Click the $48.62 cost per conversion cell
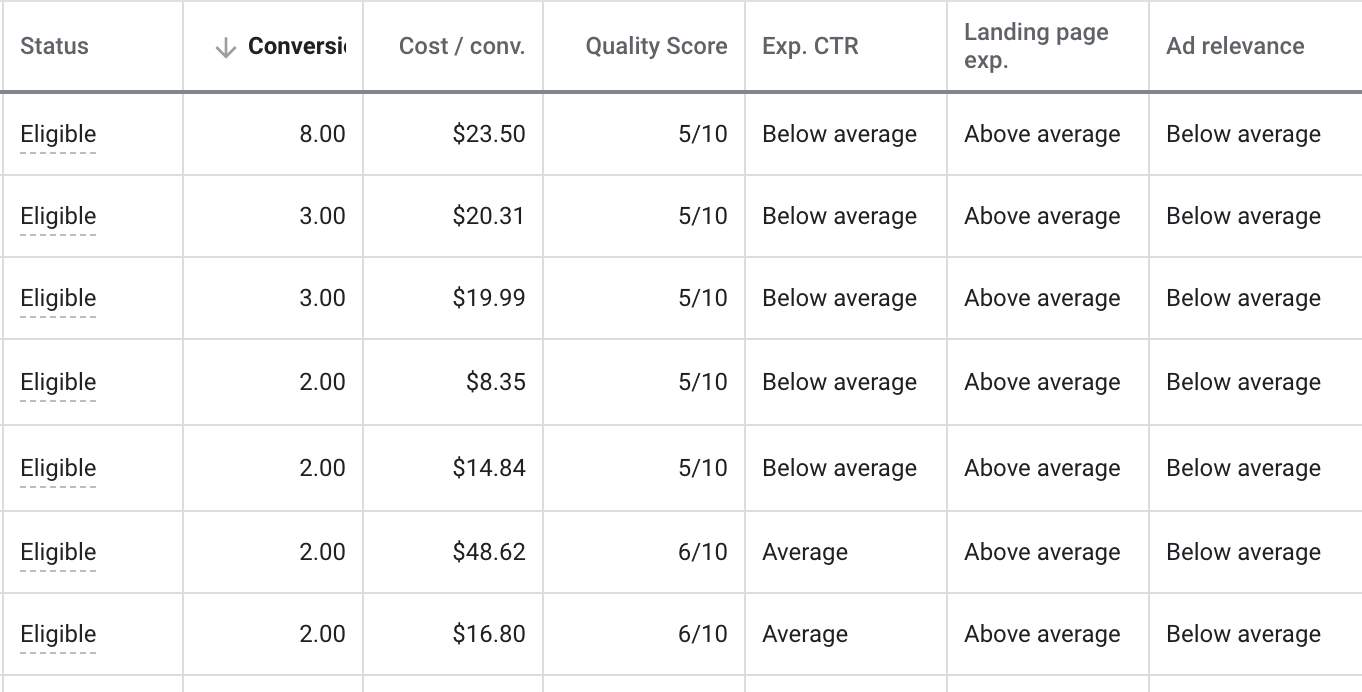This screenshot has width=1362, height=692. pos(488,552)
